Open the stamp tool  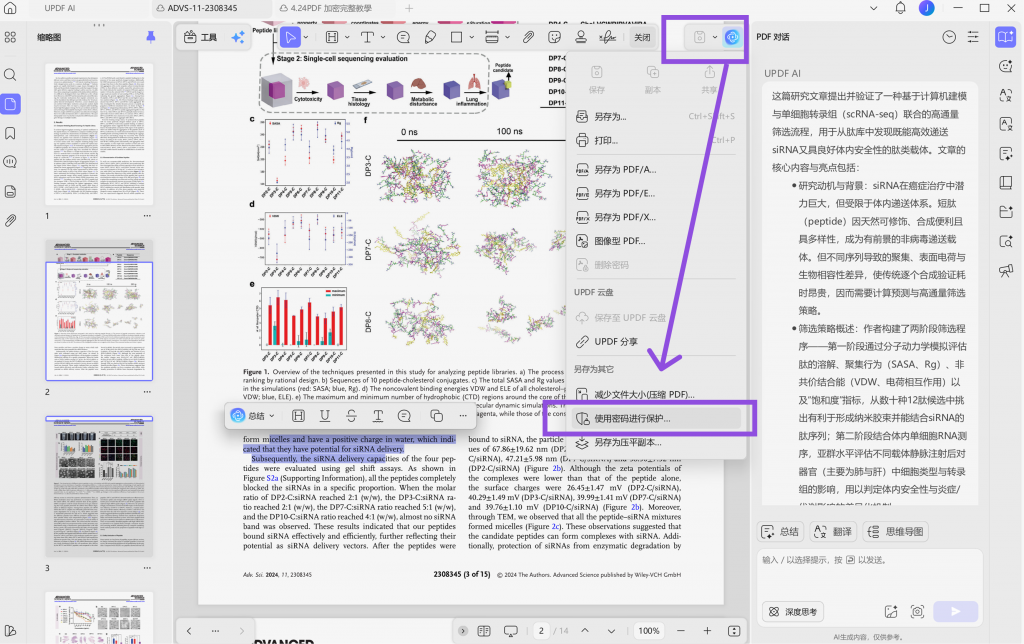pyautogui.click(x=581, y=37)
